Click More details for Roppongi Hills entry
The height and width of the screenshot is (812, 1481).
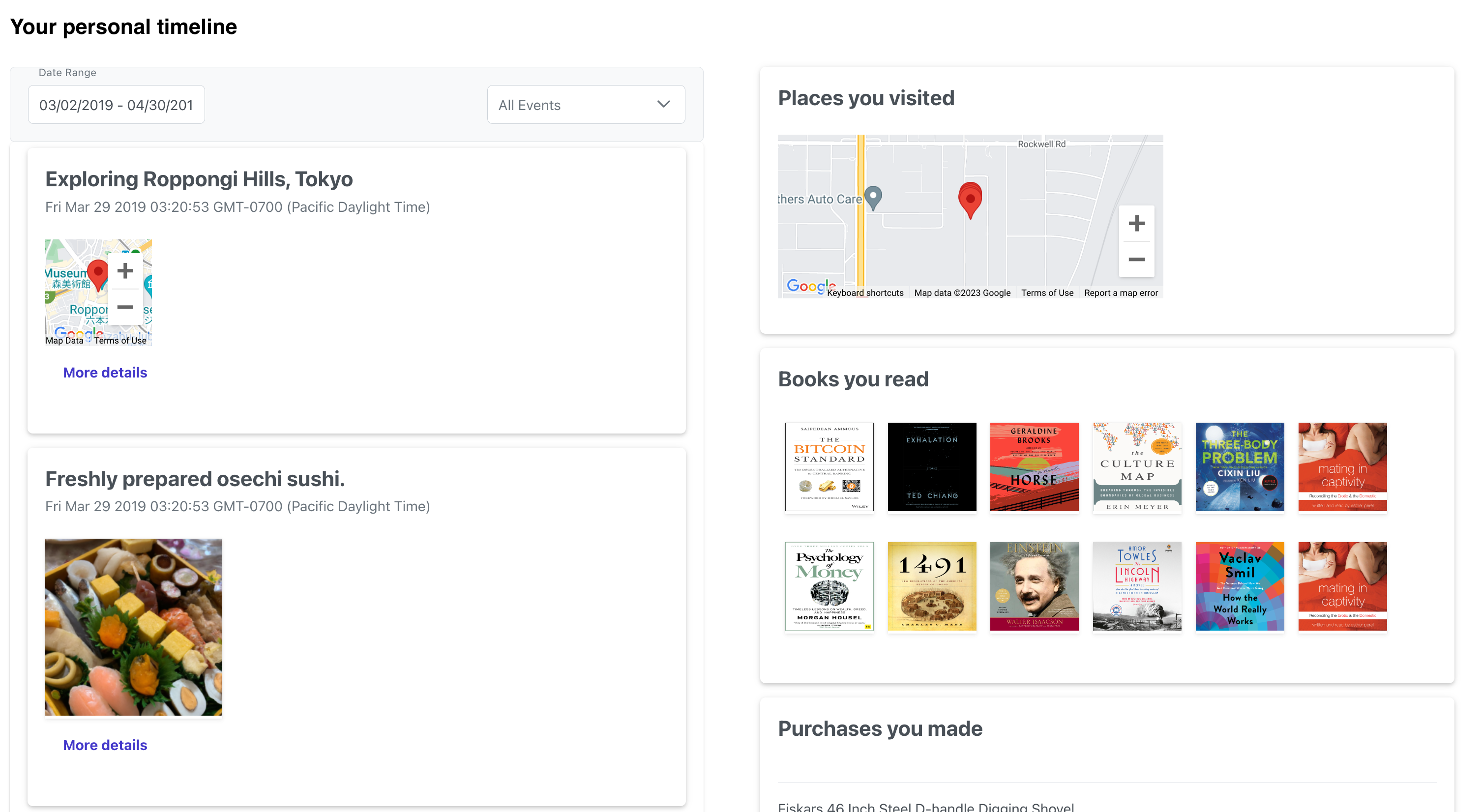pos(105,372)
